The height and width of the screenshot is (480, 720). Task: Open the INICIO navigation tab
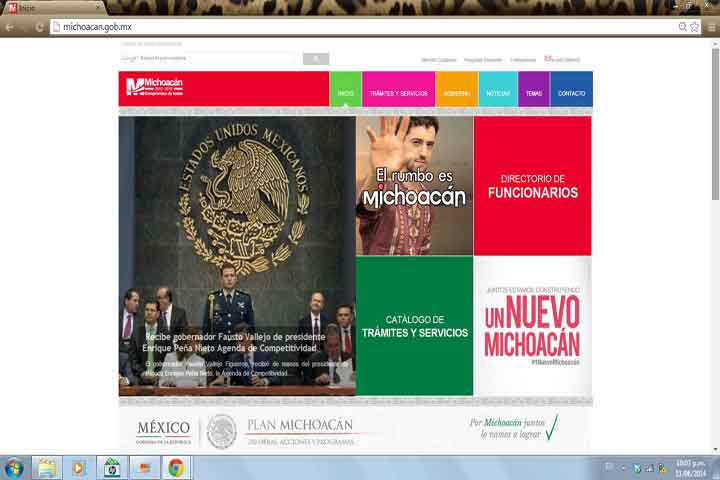point(345,92)
